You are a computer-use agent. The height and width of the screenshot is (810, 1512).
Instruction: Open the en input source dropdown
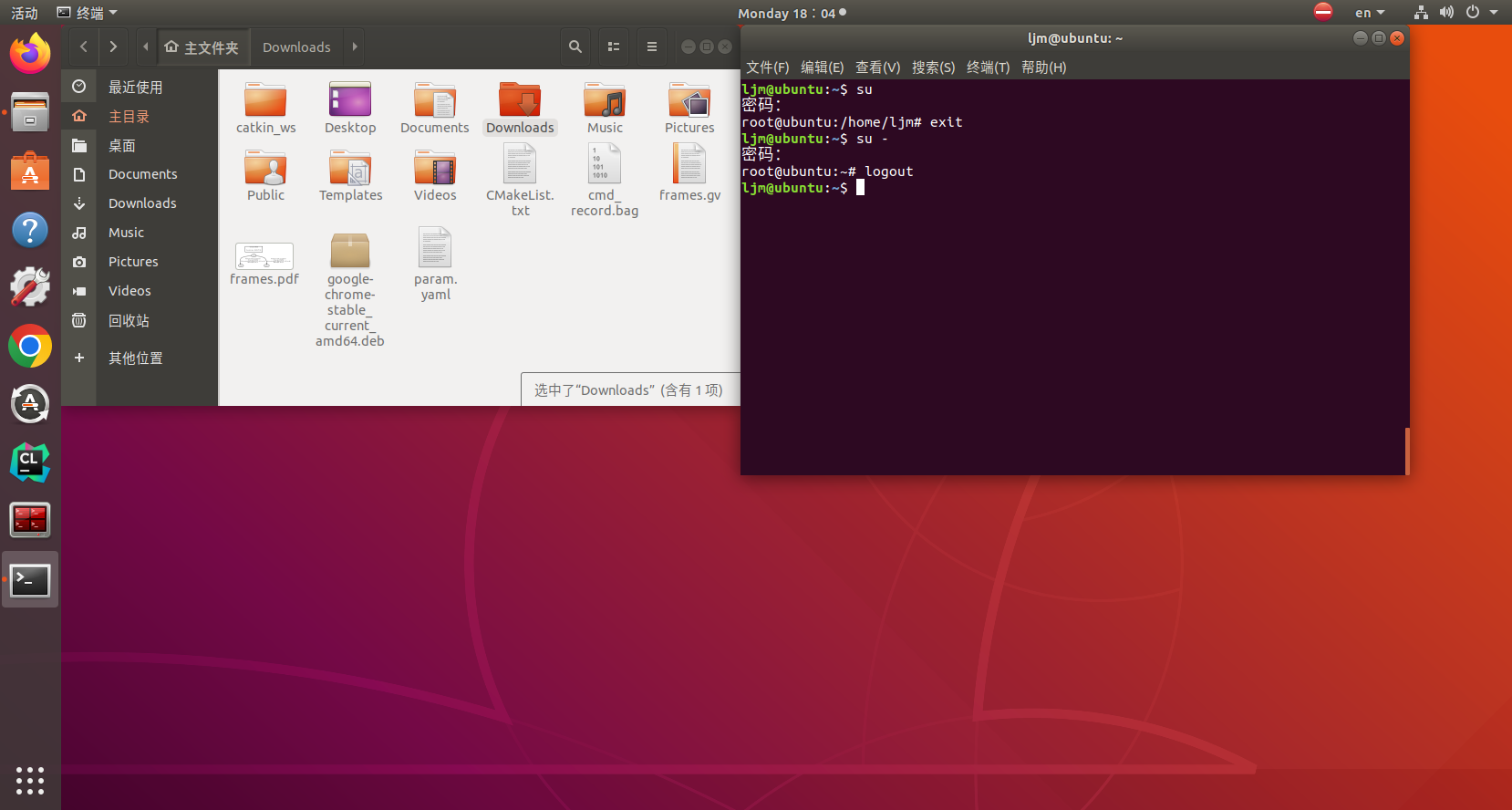(1370, 13)
